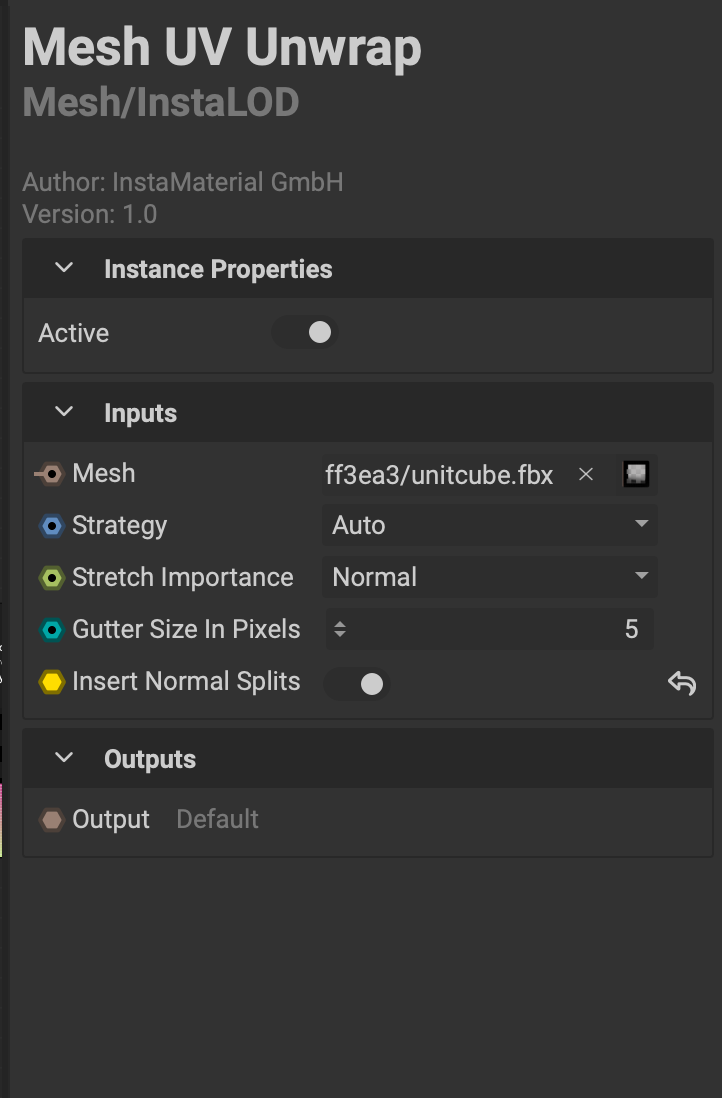
Task: Open the Stretch Importance dropdown
Action: [489, 577]
